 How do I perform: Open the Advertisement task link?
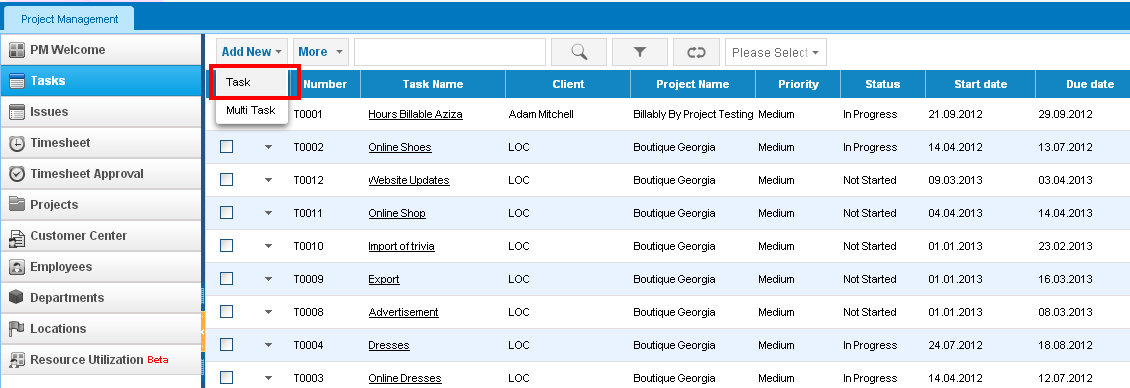point(404,312)
